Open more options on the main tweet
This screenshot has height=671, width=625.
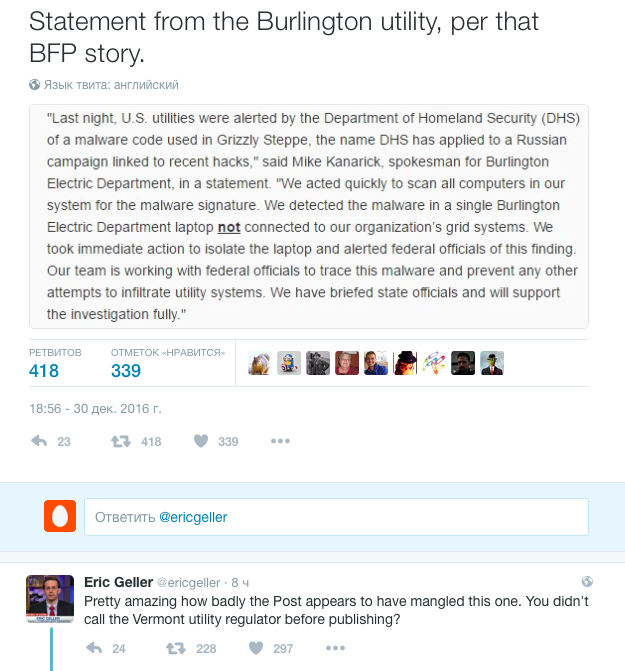tap(280, 441)
